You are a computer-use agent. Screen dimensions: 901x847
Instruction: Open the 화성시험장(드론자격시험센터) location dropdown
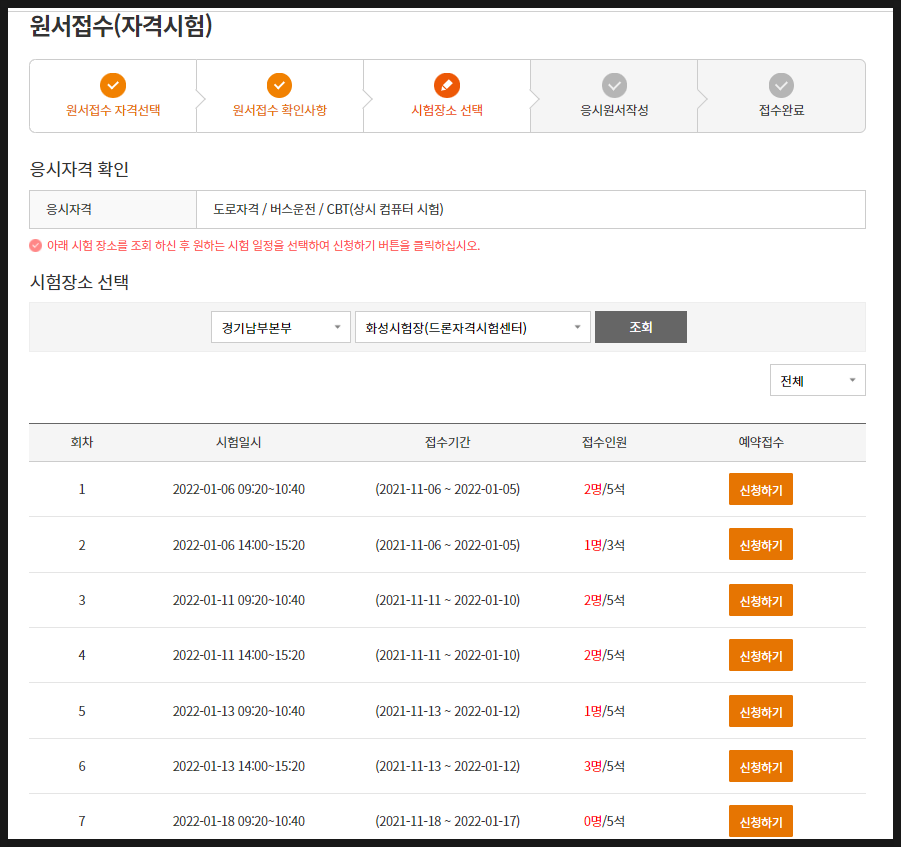472,327
